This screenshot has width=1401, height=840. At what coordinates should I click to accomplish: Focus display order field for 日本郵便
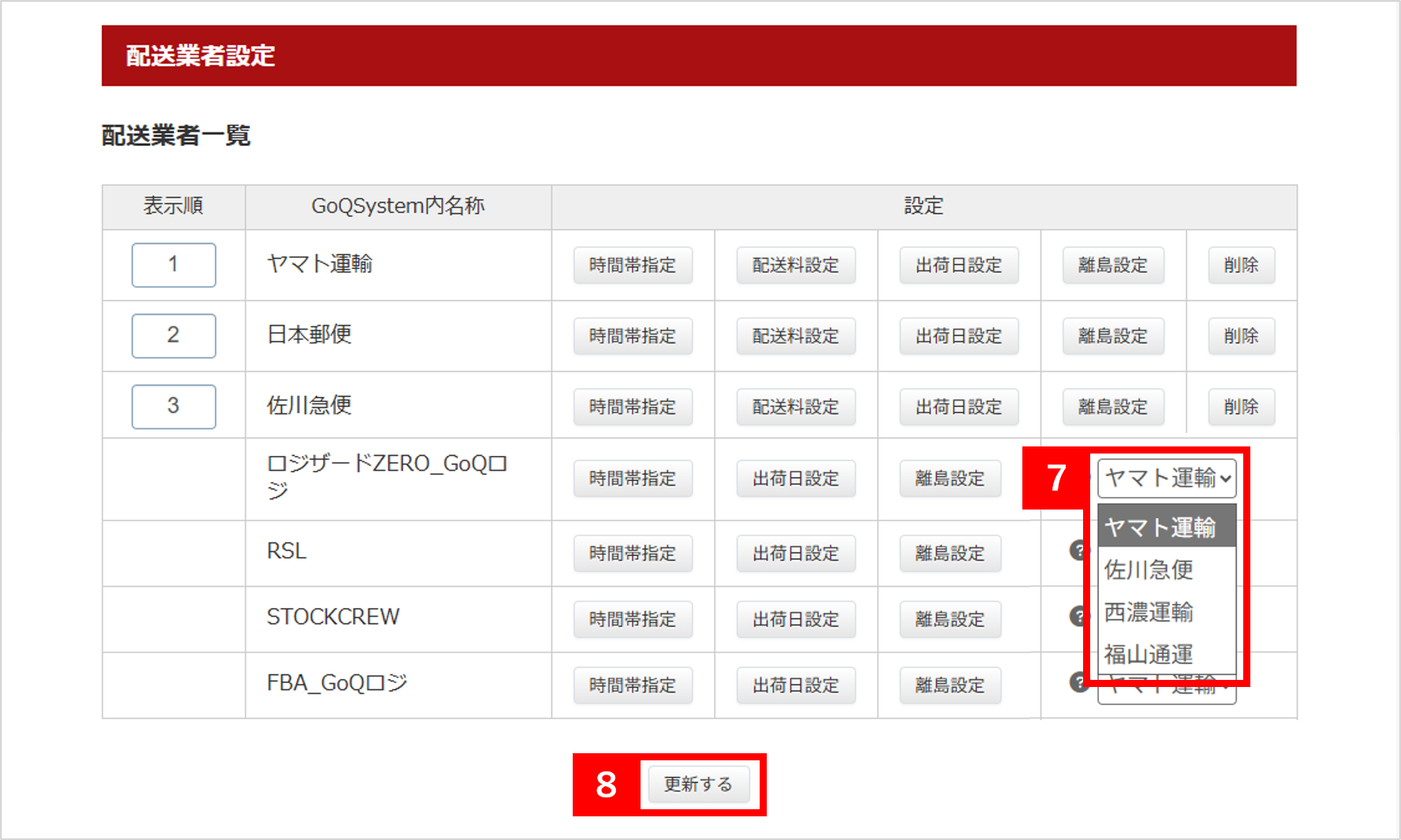(x=174, y=336)
